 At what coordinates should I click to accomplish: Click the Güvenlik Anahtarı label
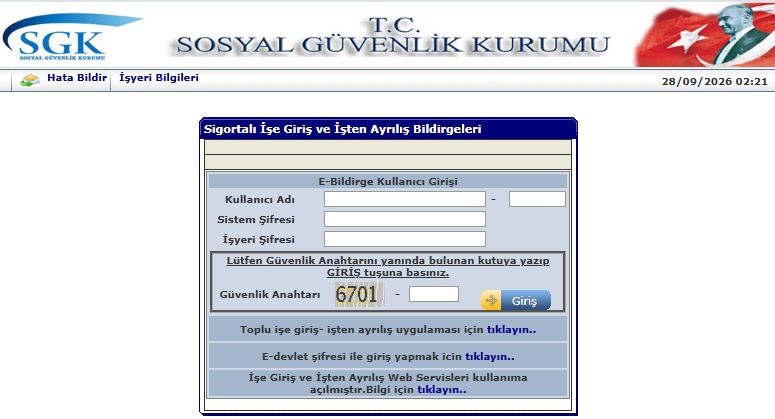270,294
